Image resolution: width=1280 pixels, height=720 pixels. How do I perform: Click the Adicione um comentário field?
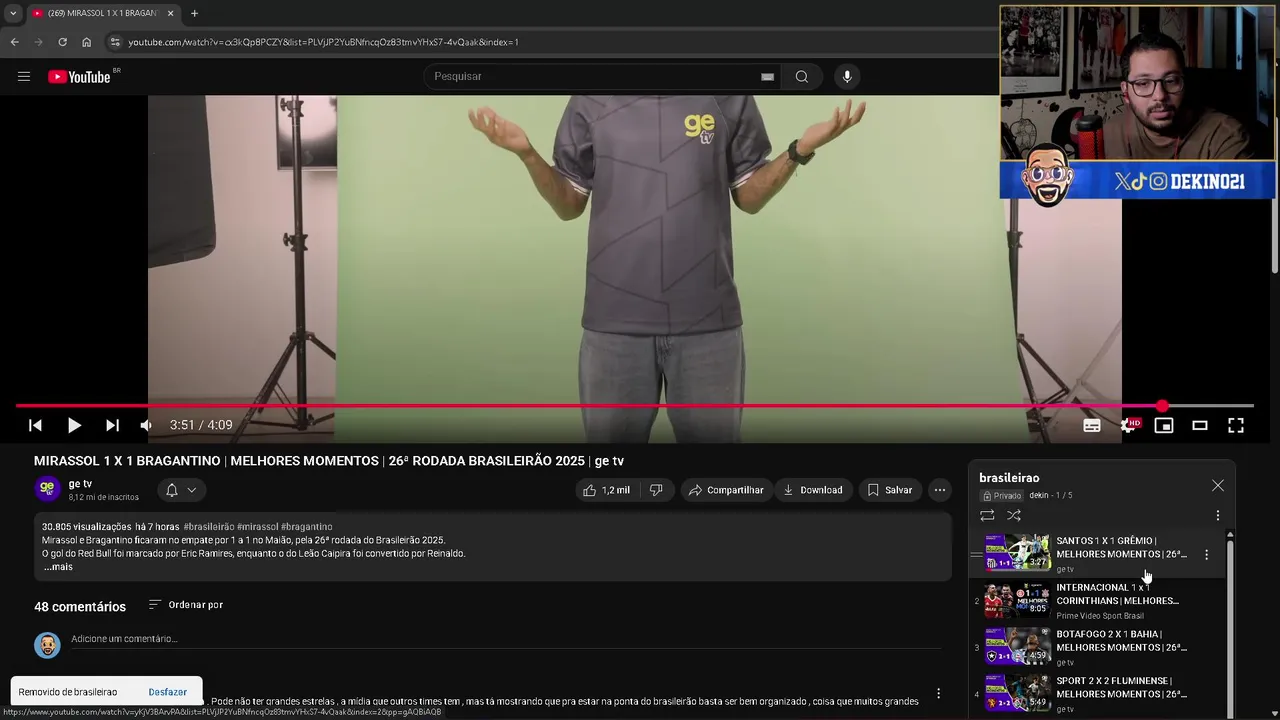[x=505, y=640]
